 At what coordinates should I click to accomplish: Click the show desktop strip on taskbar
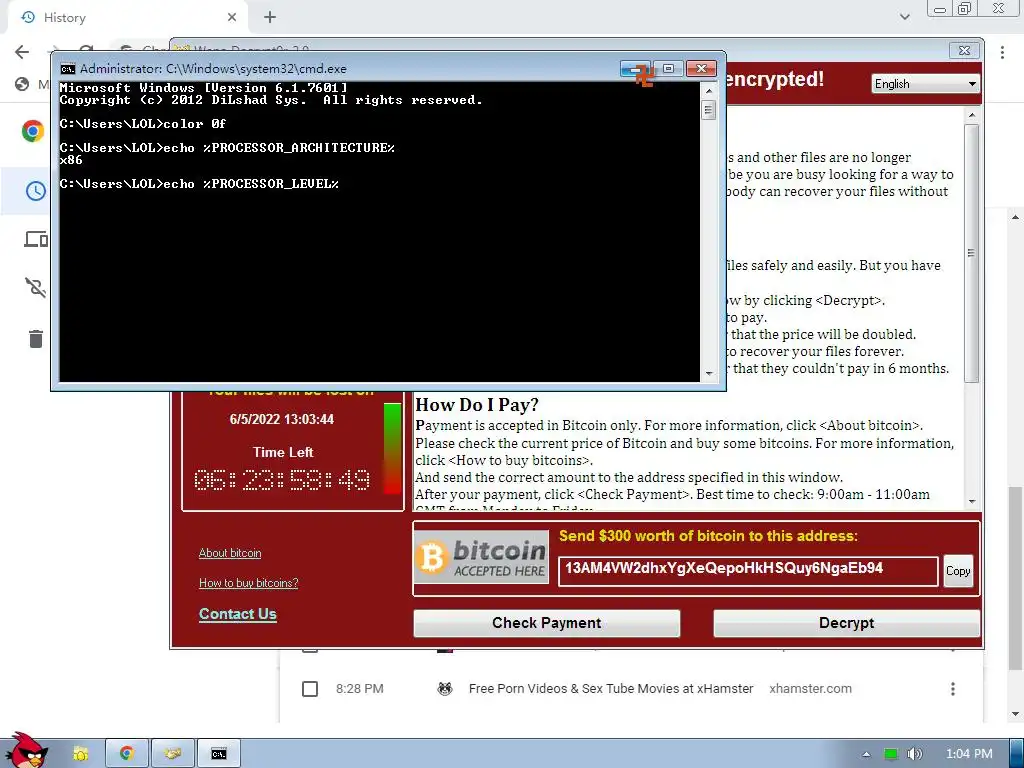pos(1019,754)
